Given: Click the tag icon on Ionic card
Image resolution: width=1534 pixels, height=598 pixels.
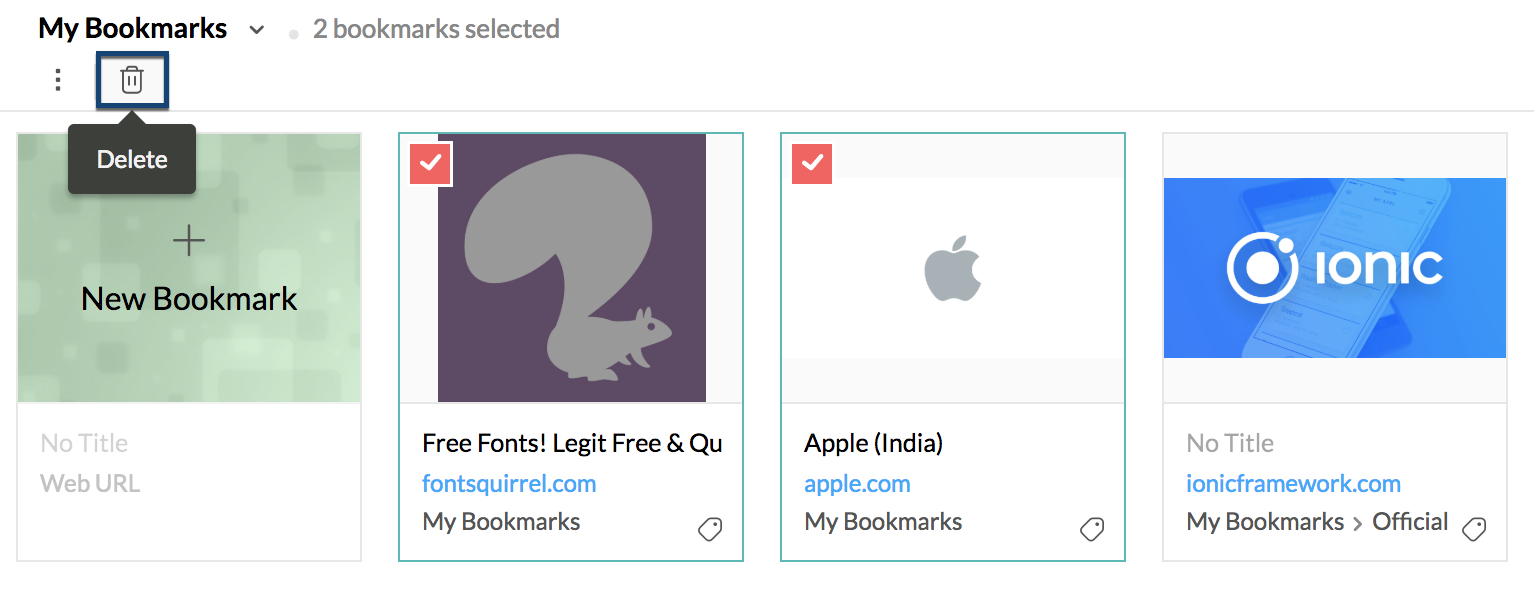Looking at the screenshot, I should (1474, 529).
